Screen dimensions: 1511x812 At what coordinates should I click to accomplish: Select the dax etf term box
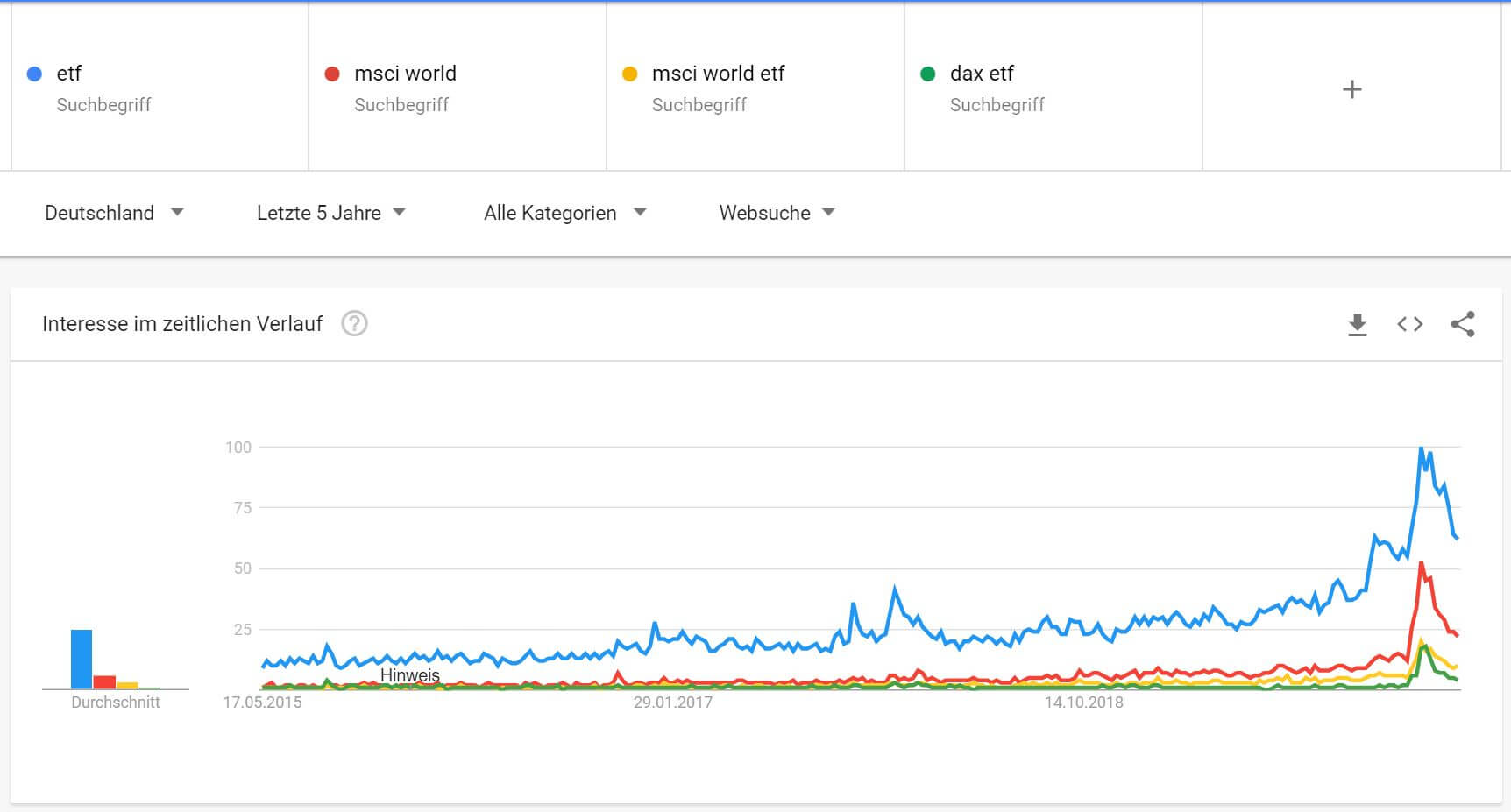click(1053, 88)
